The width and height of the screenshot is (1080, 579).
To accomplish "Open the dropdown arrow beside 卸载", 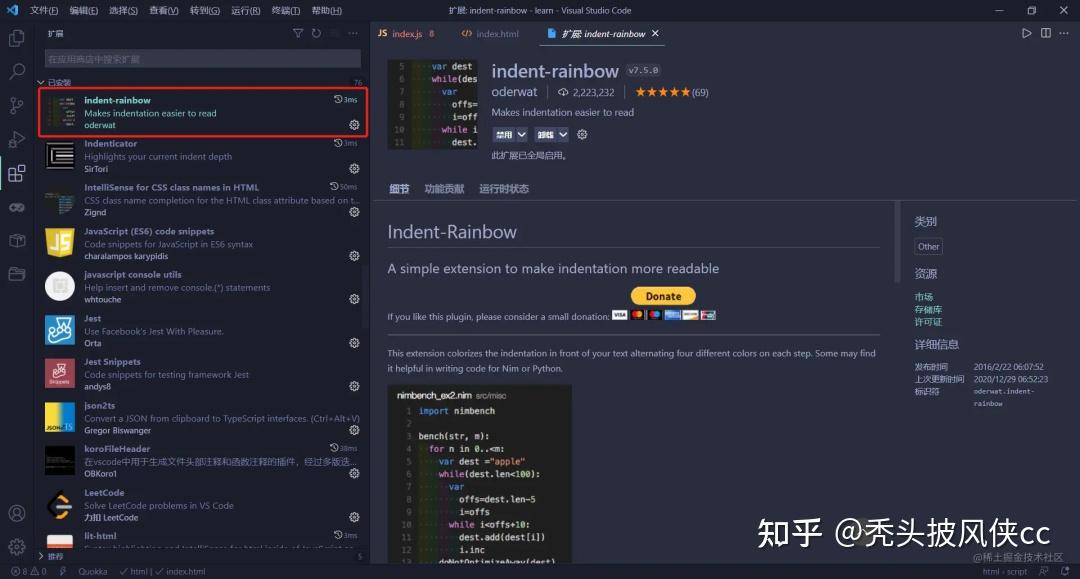I will point(563,135).
